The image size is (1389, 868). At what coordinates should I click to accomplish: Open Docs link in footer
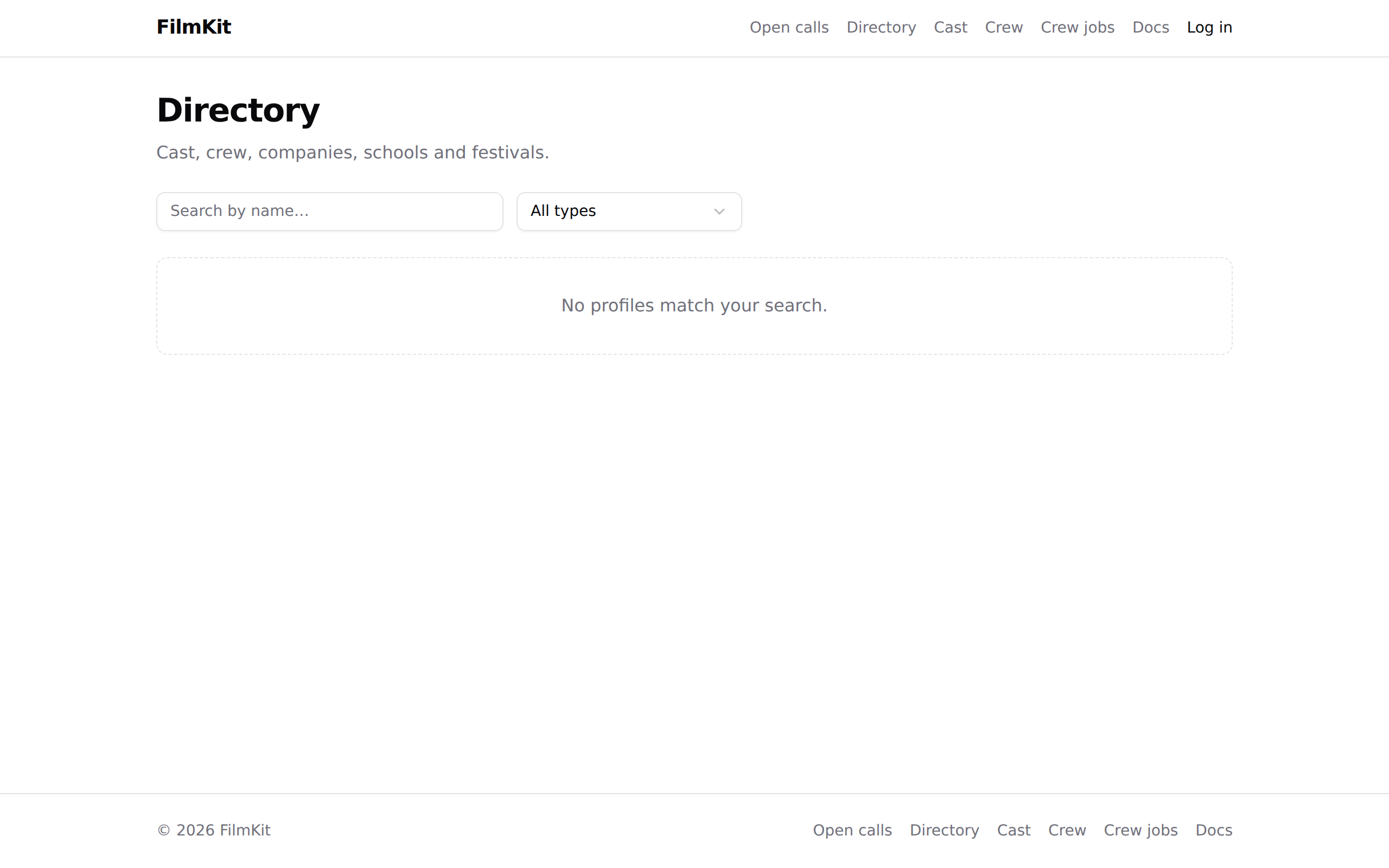(x=1213, y=830)
